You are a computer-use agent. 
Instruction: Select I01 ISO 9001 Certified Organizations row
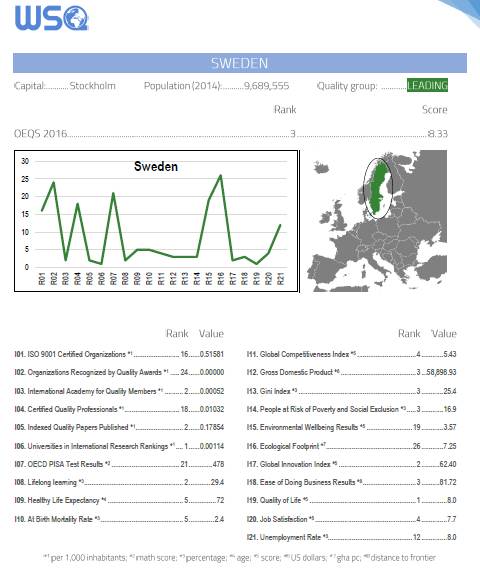pos(119,354)
